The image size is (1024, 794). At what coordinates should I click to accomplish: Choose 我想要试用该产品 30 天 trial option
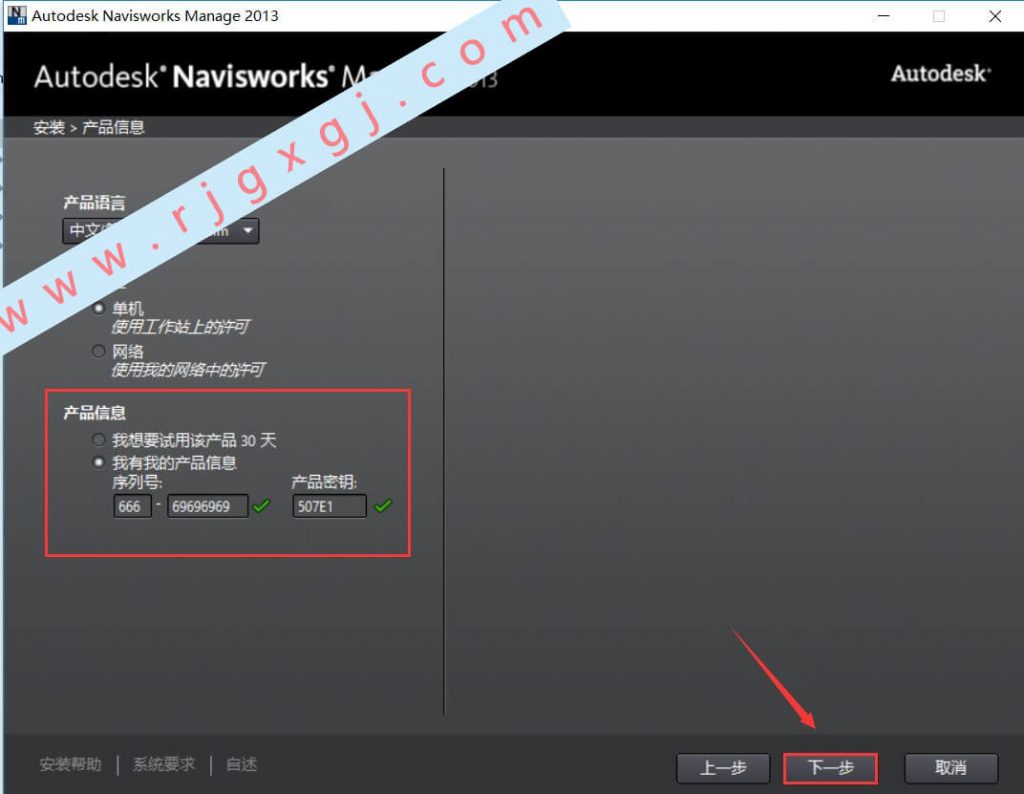point(99,439)
